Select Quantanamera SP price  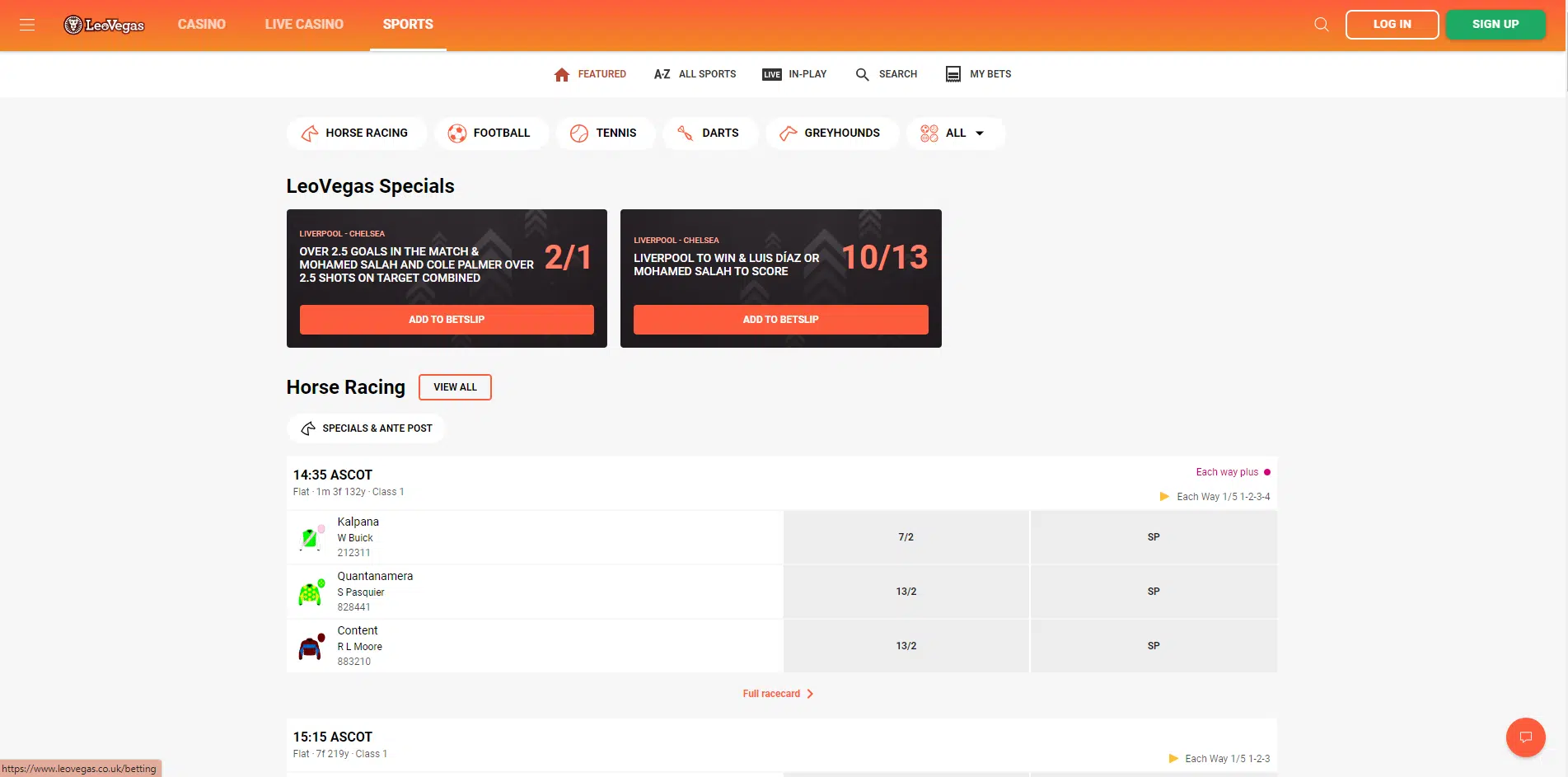1154,592
